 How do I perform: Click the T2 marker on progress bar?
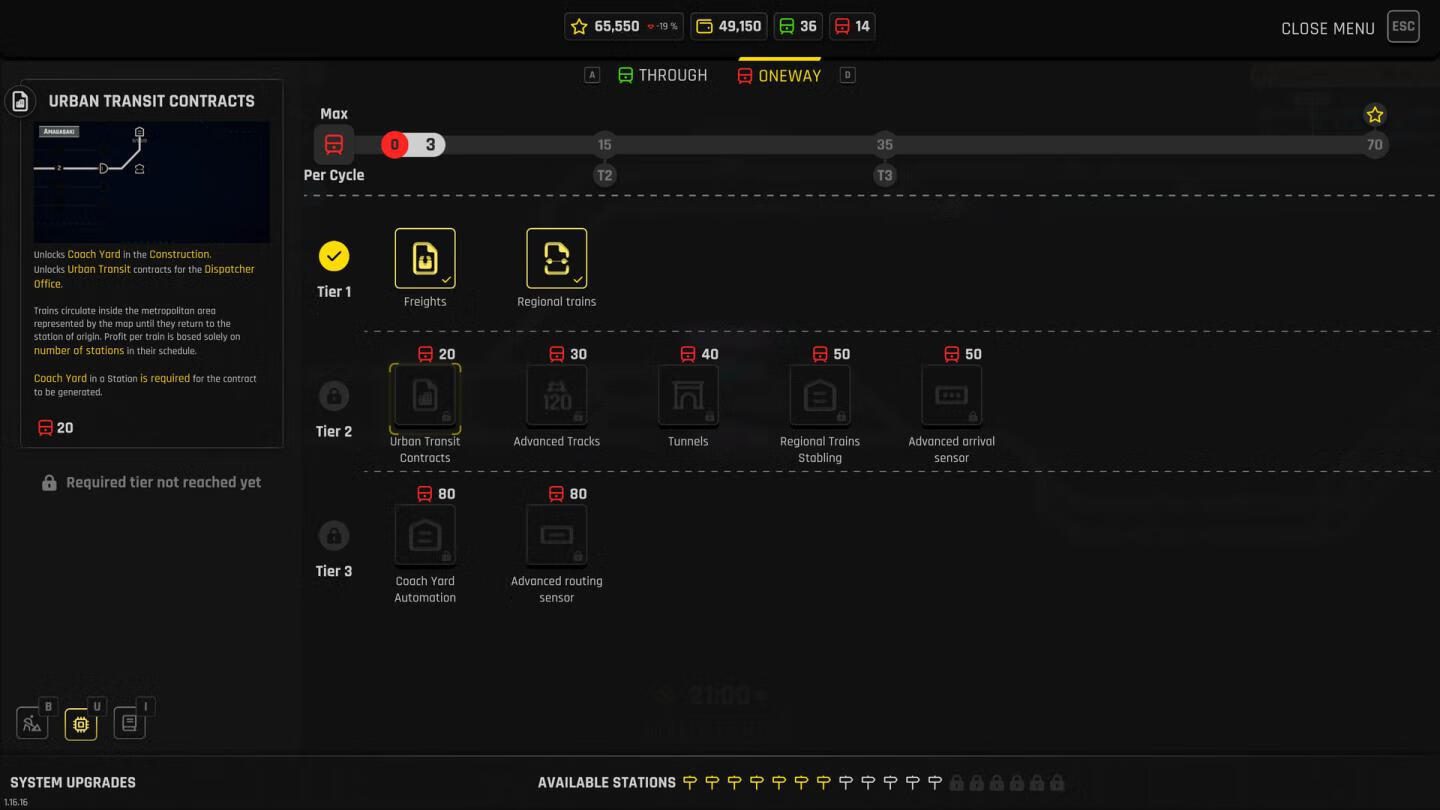(x=604, y=175)
